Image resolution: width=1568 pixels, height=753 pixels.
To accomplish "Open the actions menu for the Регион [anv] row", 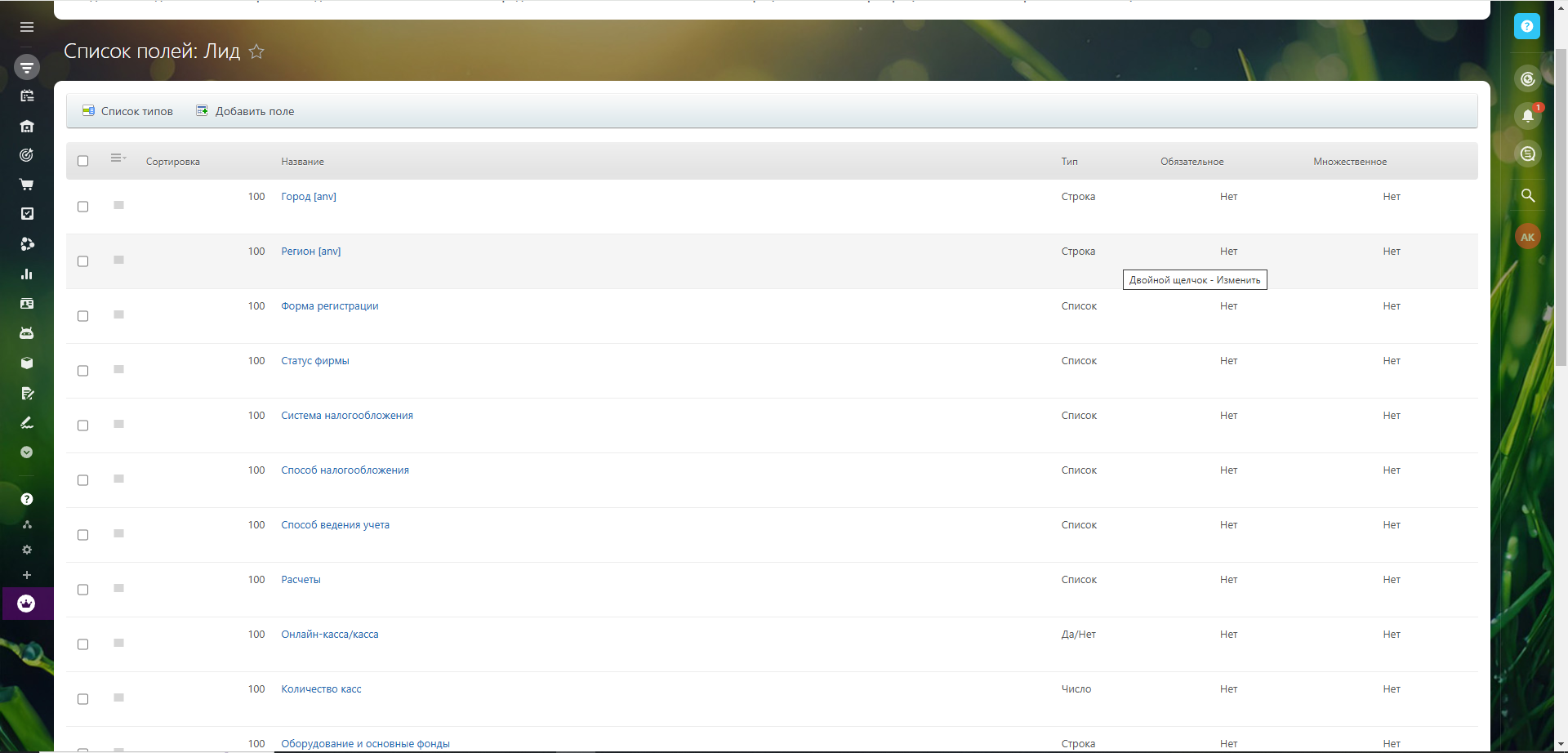I will pyautogui.click(x=118, y=260).
